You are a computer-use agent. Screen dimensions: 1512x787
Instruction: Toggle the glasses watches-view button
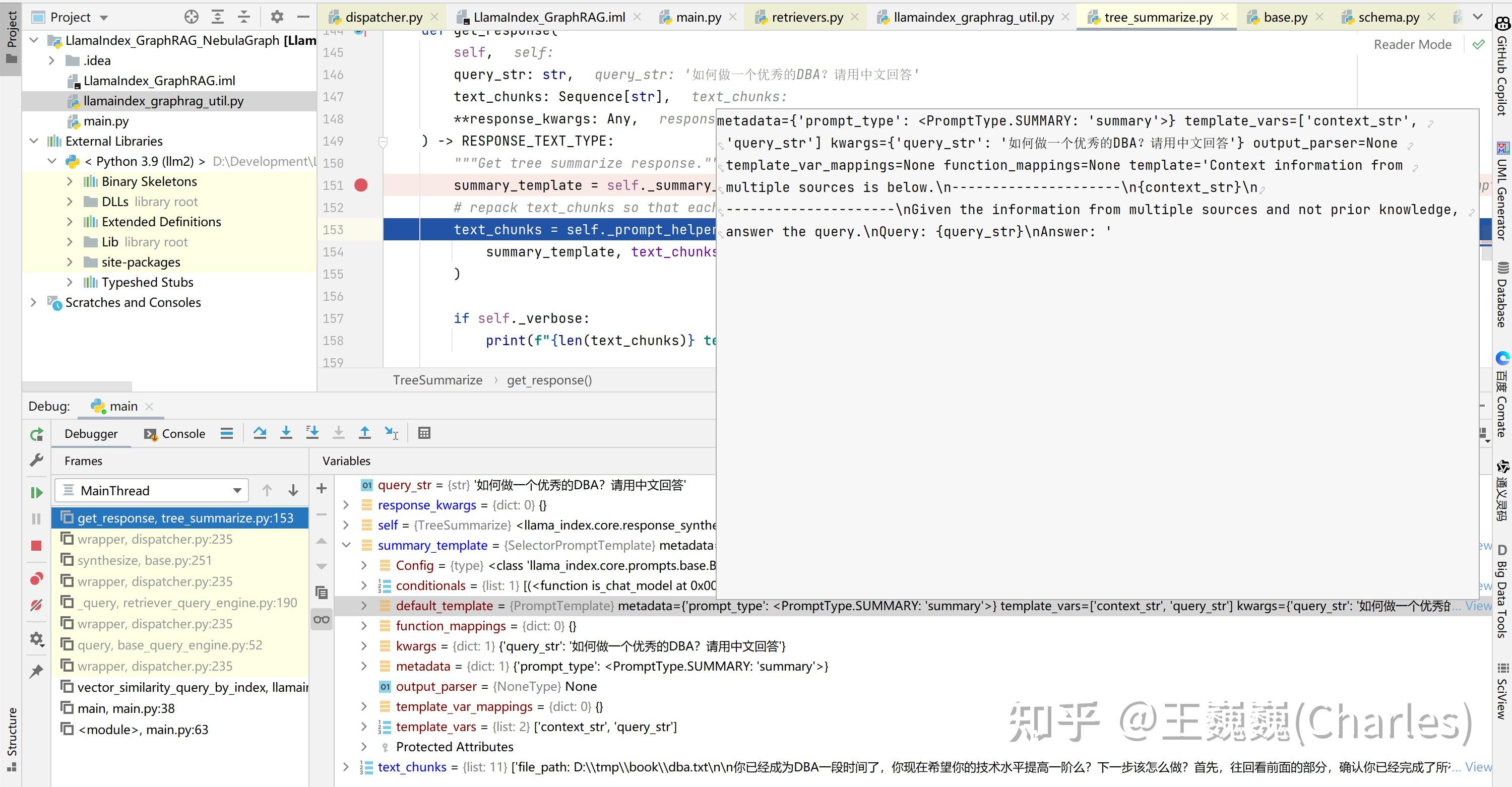tap(322, 619)
